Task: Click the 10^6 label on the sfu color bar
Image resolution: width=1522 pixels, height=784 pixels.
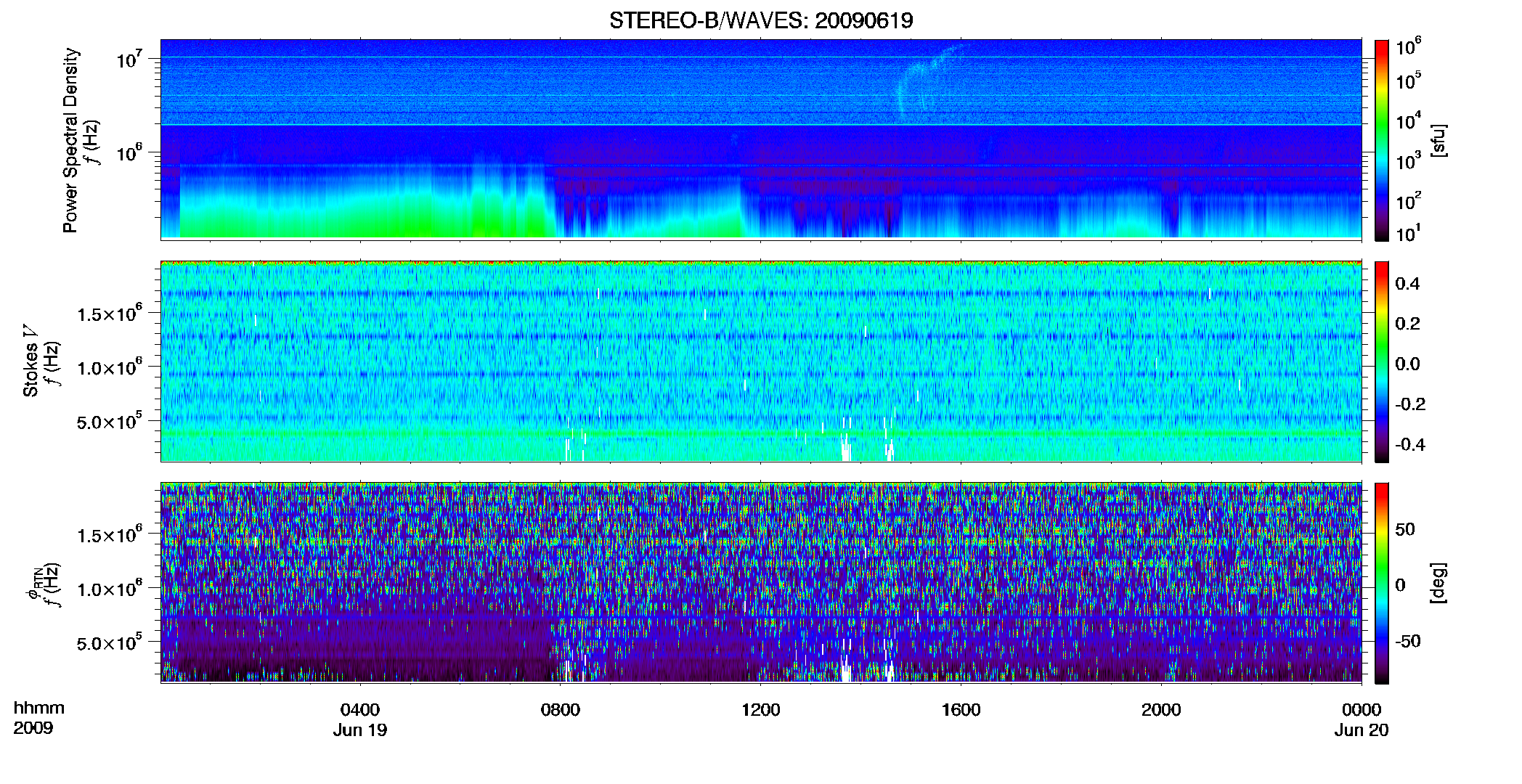Action: [x=1409, y=46]
